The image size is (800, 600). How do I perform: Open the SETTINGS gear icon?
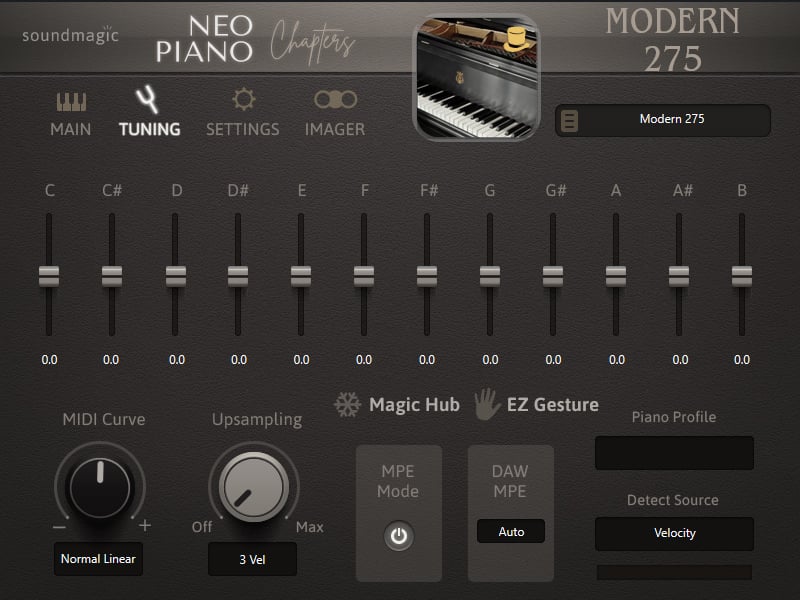[243, 99]
